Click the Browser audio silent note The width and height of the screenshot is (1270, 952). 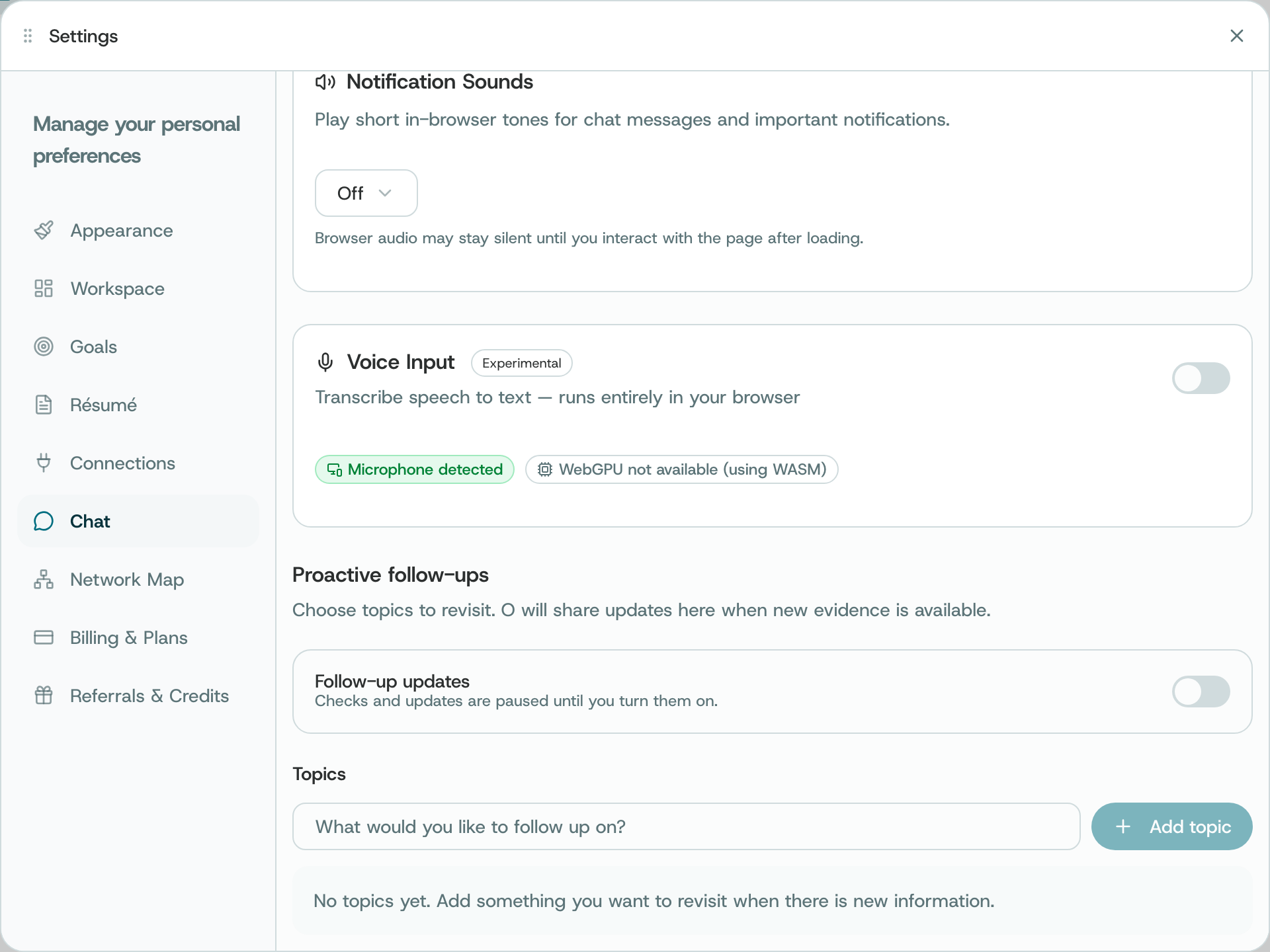[x=589, y=238]
